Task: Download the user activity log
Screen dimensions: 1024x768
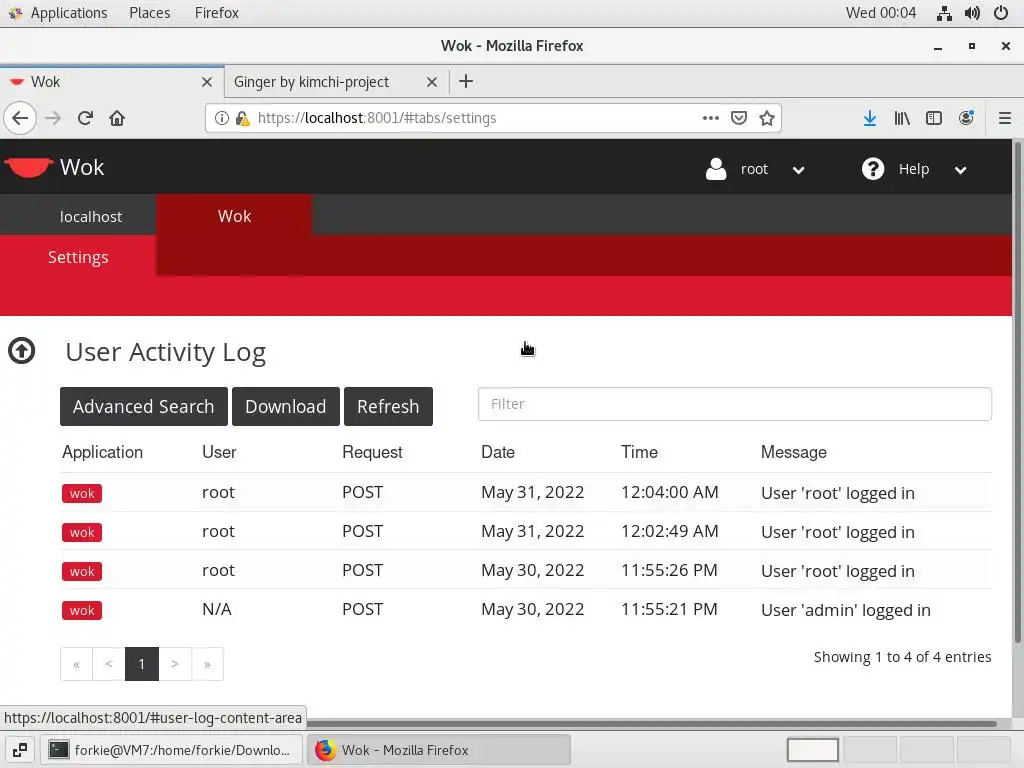Action: (285, 406)
